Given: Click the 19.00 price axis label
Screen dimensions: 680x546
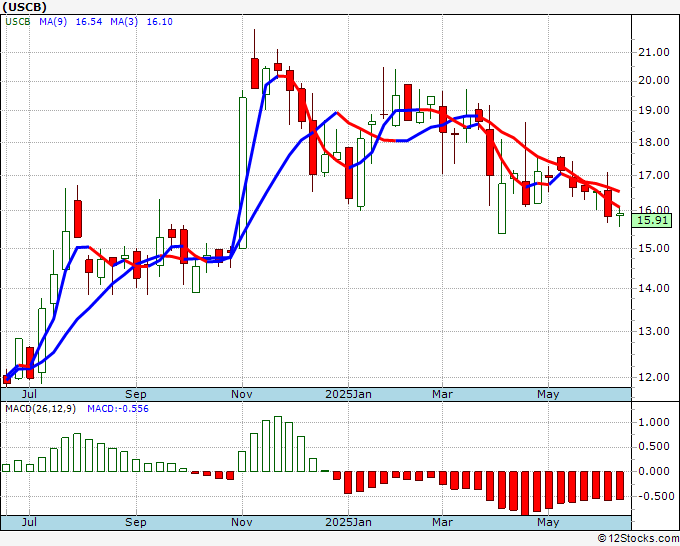Looking at the screenshot, I should coord(654,111).
